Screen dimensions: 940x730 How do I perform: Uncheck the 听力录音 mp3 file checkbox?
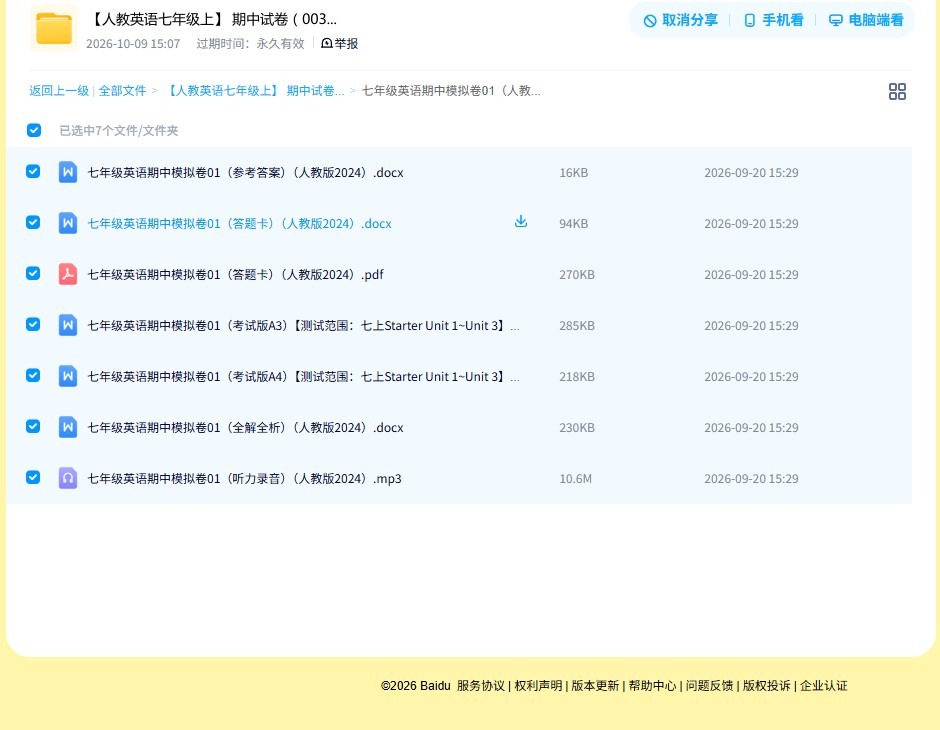pyautogui.click(x=33, y=478)
